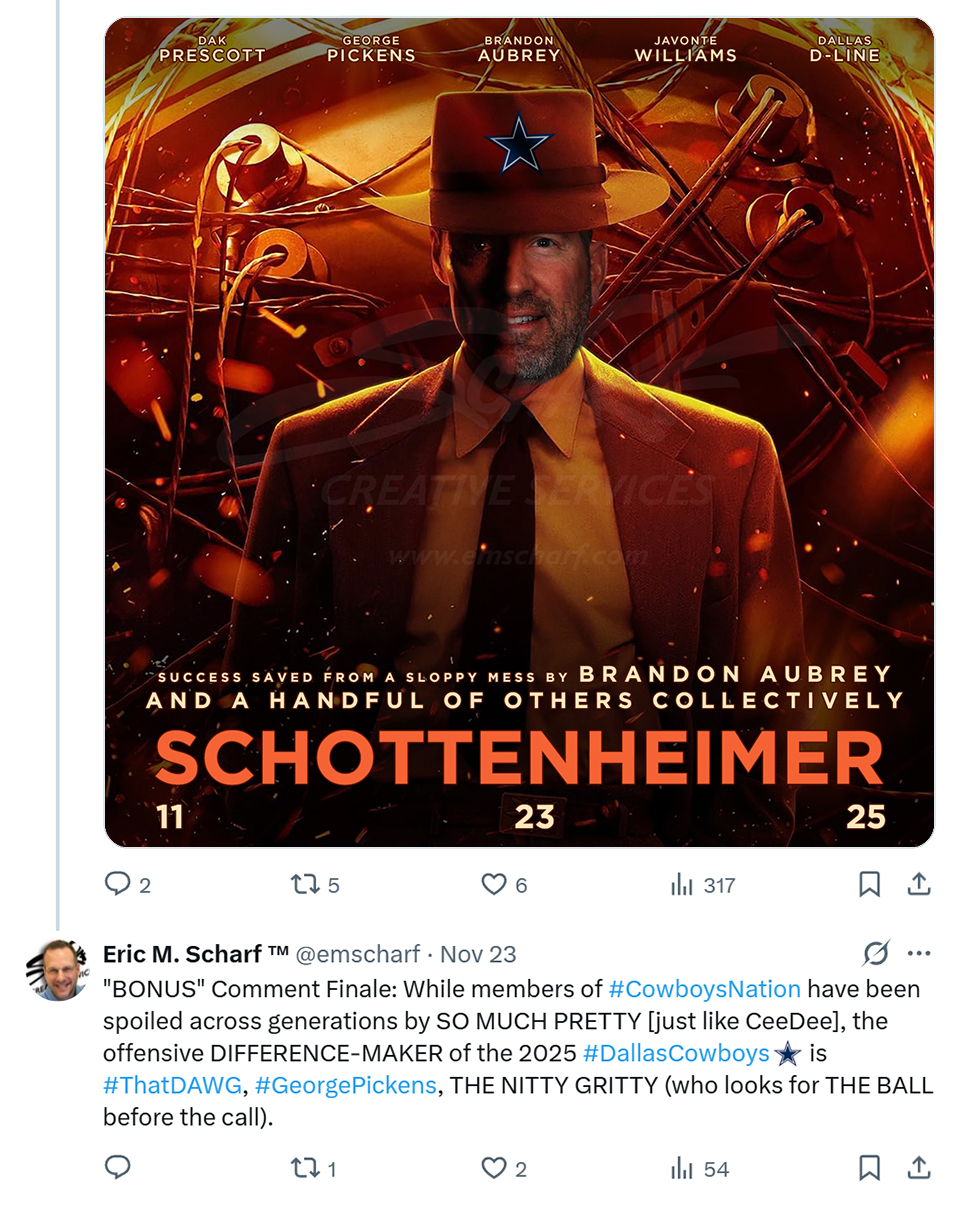Reply to the BONUS Comment Finale tweet

[x=118, y=1167]
